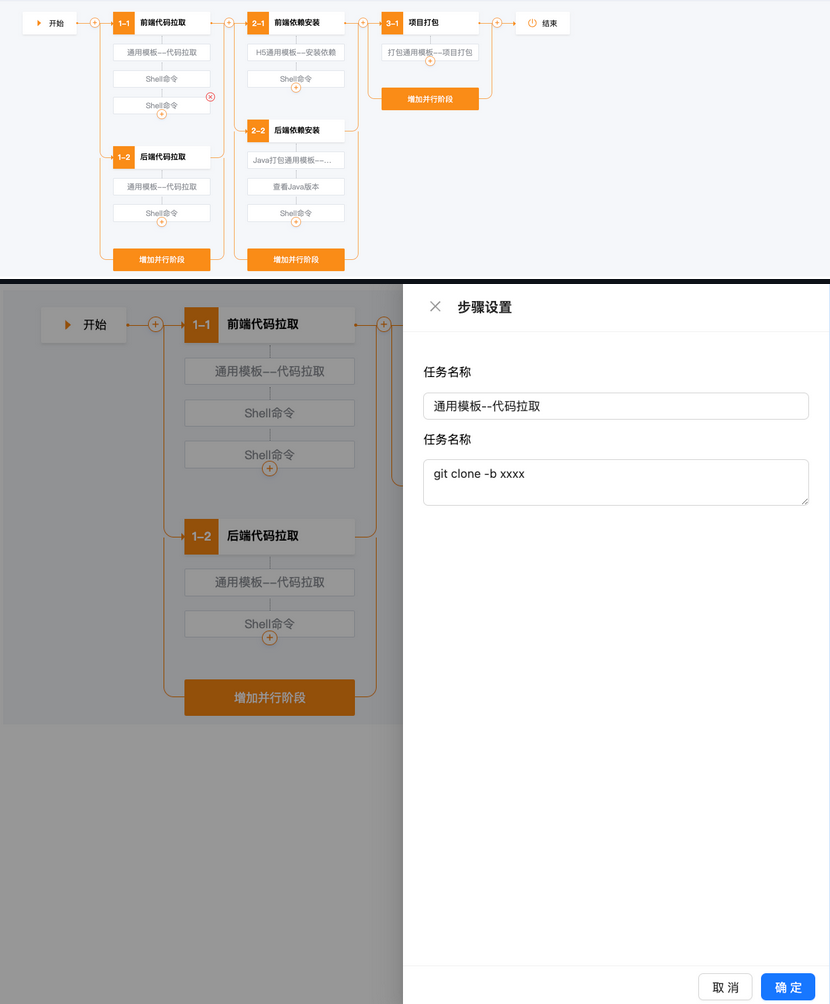Viewport: 830px width, 1004px height.
Task: Open the 打包通用模板--项目打包 task
Action: click(x=430, y=52)
